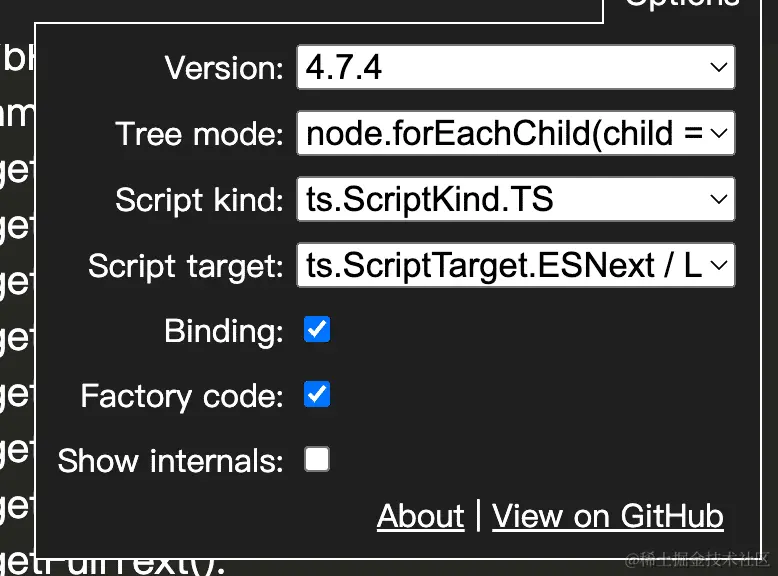
Task: Click the Script target label
Action: point(186,267)
